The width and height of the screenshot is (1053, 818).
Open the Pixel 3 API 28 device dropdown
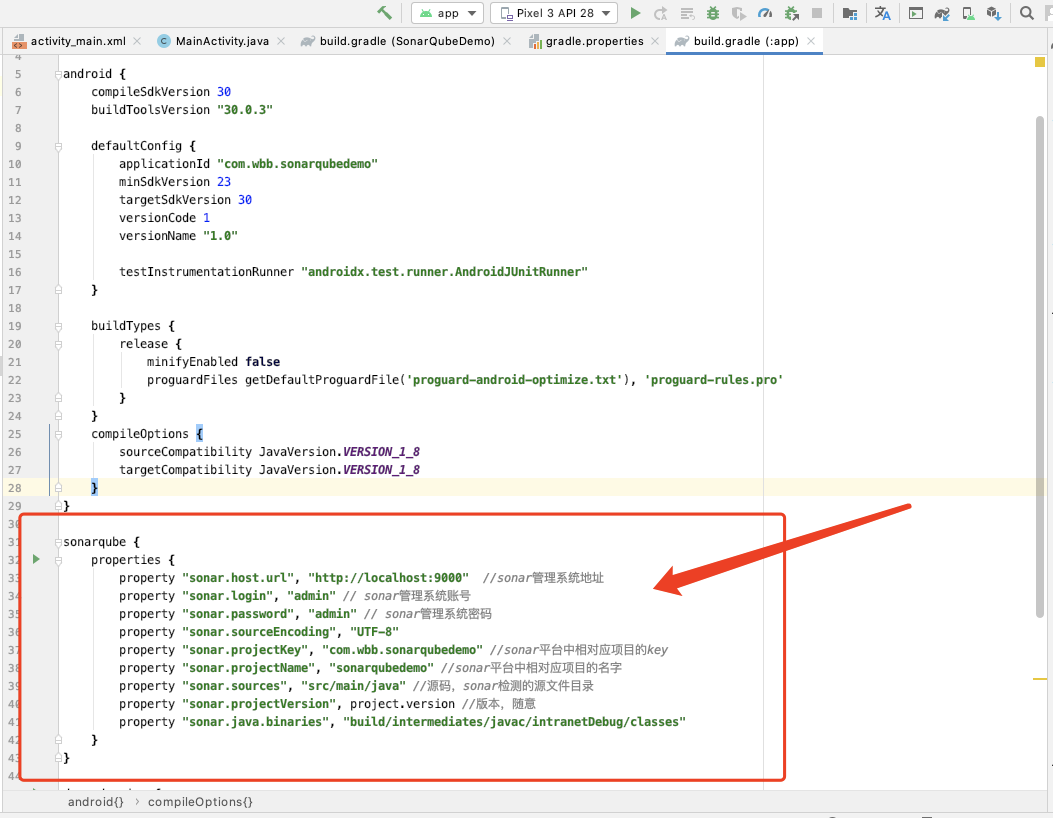[553, 13]
